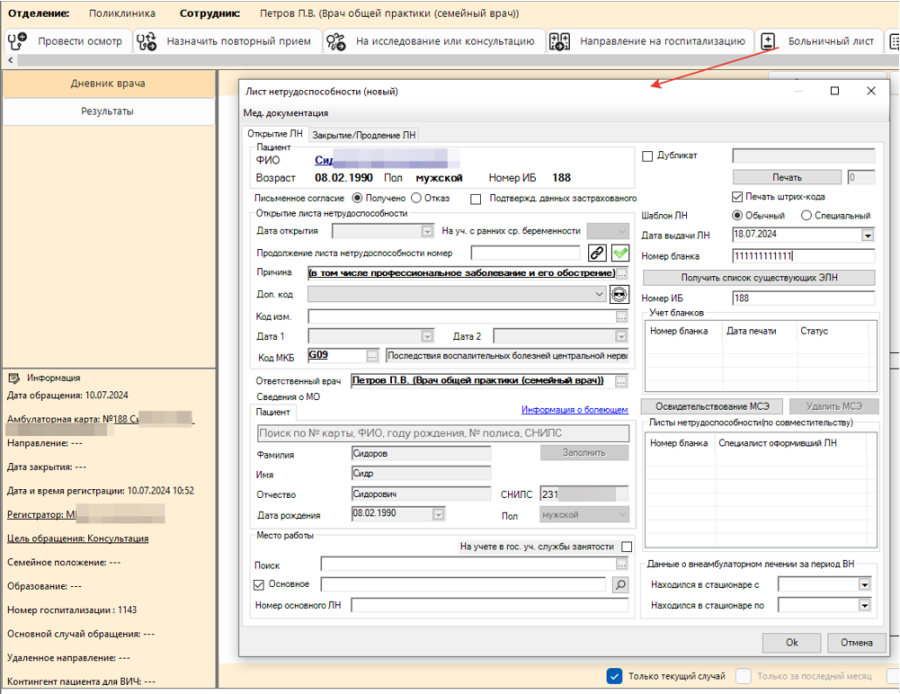Select the Получено consent option

(358, 198)
